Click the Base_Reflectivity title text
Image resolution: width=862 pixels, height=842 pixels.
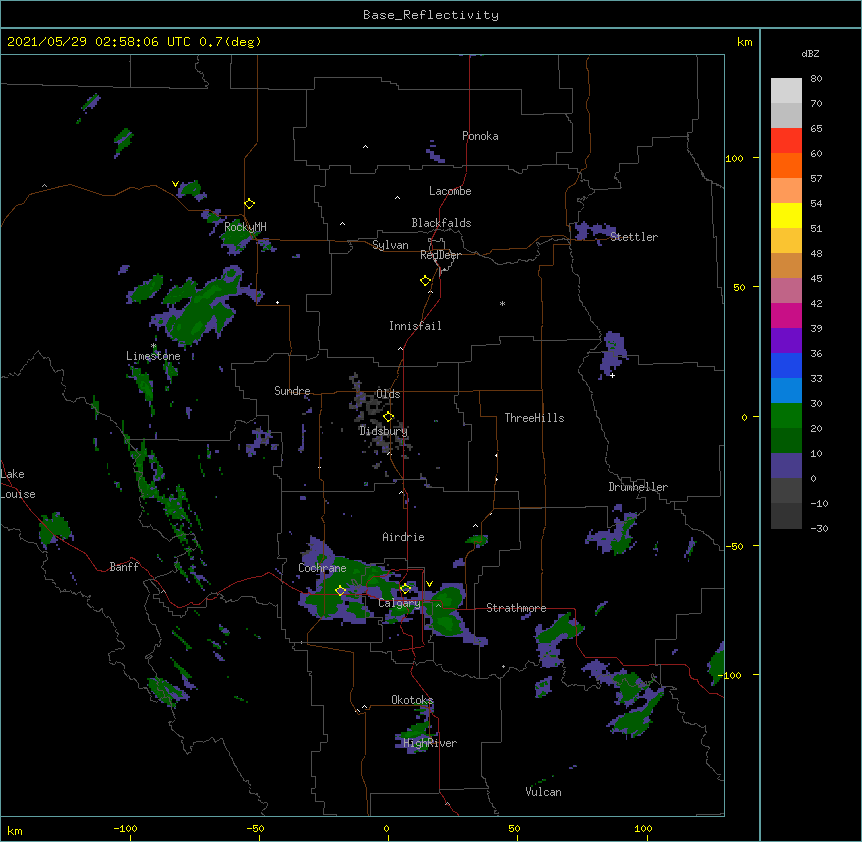pos(430,15)
